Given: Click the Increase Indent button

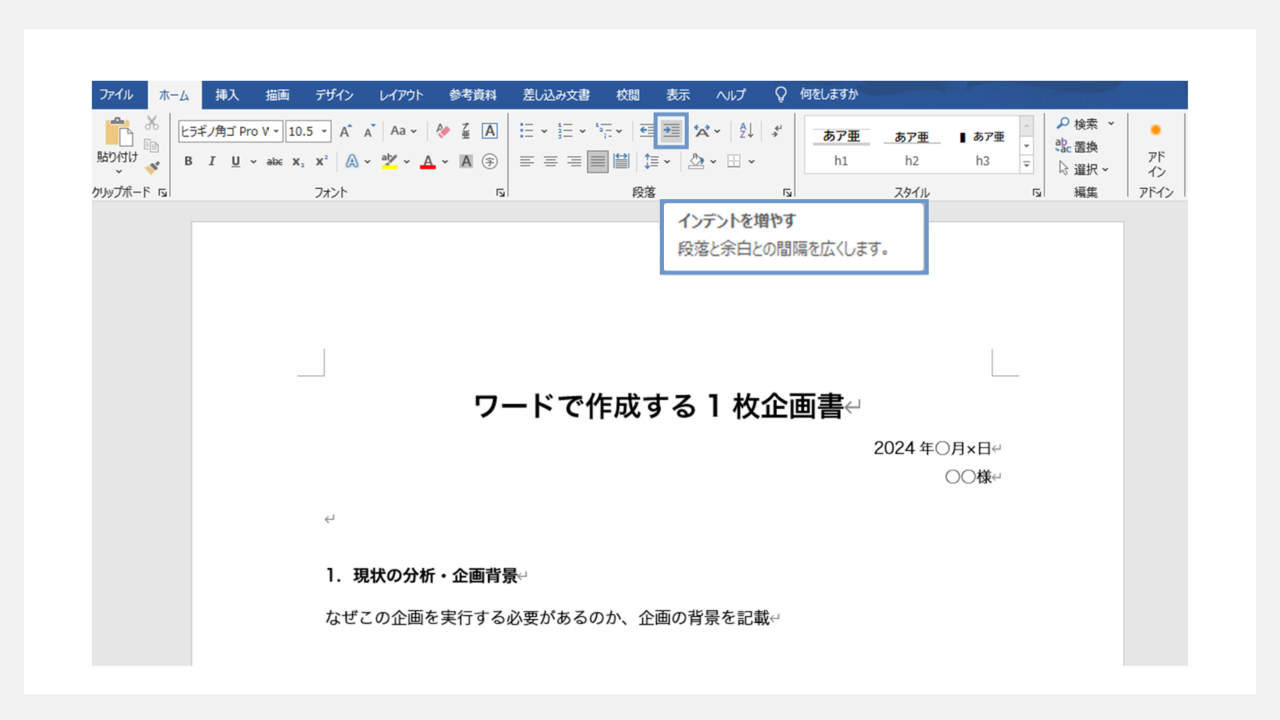Looking at the screenshot, I should tap(671, 131).
